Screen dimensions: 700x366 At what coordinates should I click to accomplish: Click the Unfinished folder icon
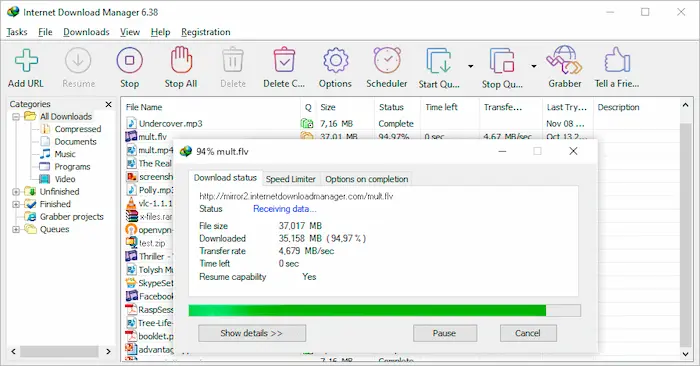tap(30, 191)
